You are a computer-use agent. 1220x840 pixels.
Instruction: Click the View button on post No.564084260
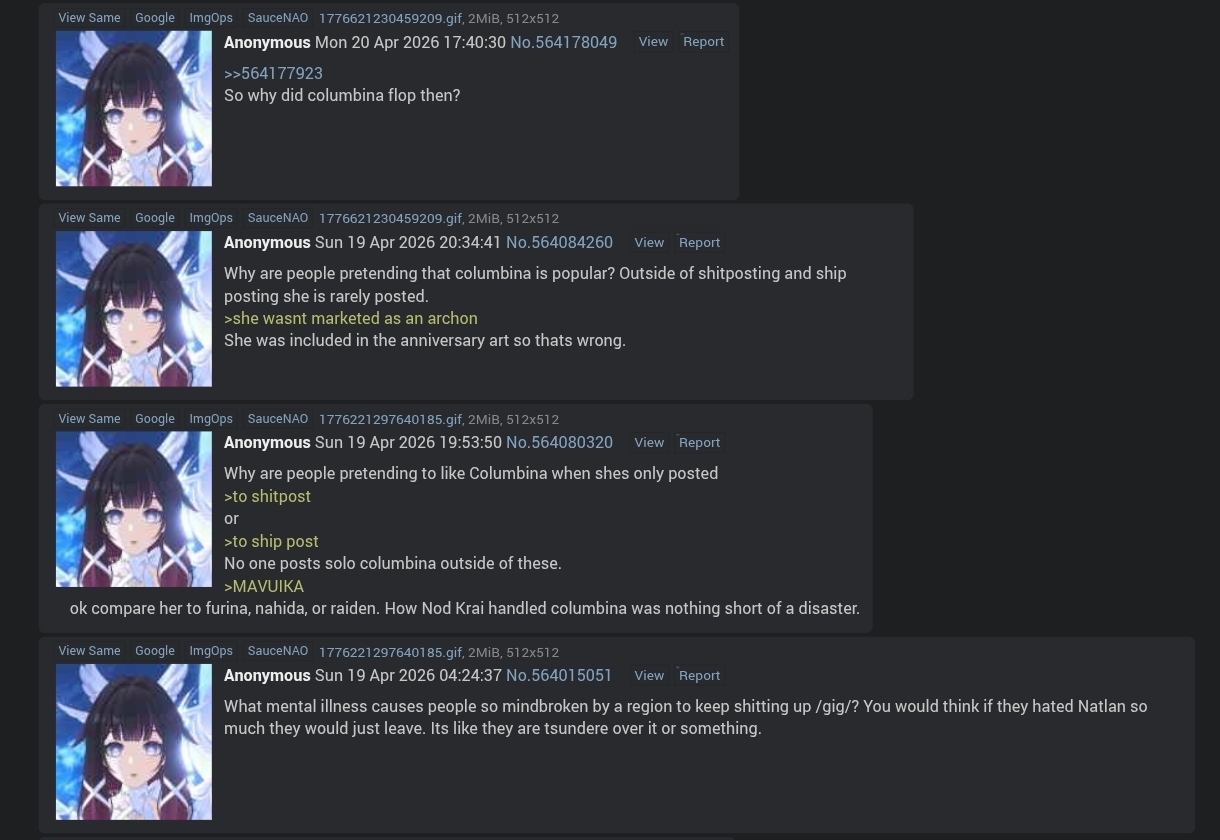point(649,242)
